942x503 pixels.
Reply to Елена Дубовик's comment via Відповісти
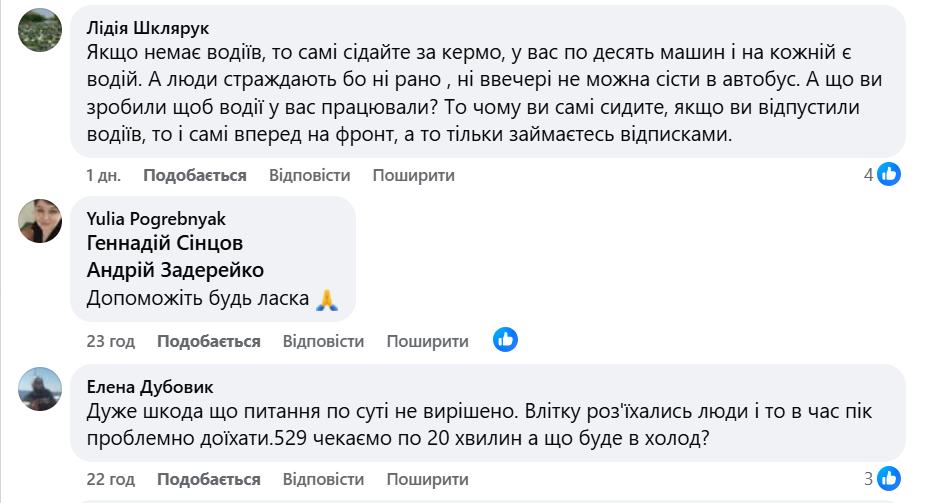[323, 478]
